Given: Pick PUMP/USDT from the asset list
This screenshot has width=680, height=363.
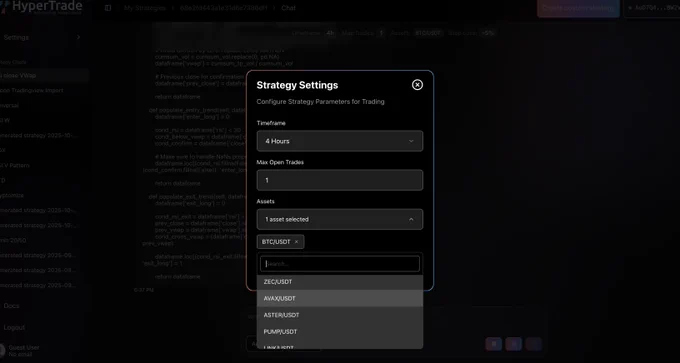Looking at the screenshot, I should pos(340,332).
